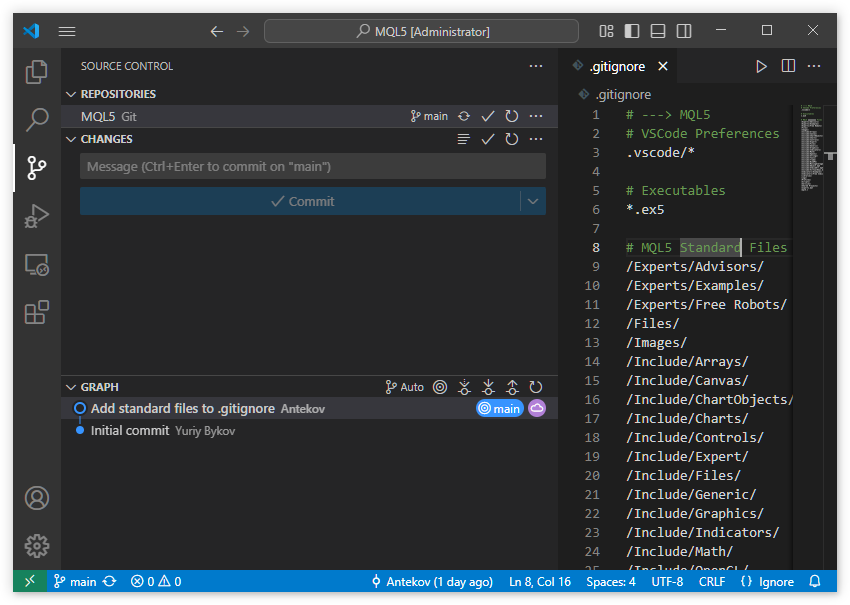Open Source Control views and more actions

536,66
